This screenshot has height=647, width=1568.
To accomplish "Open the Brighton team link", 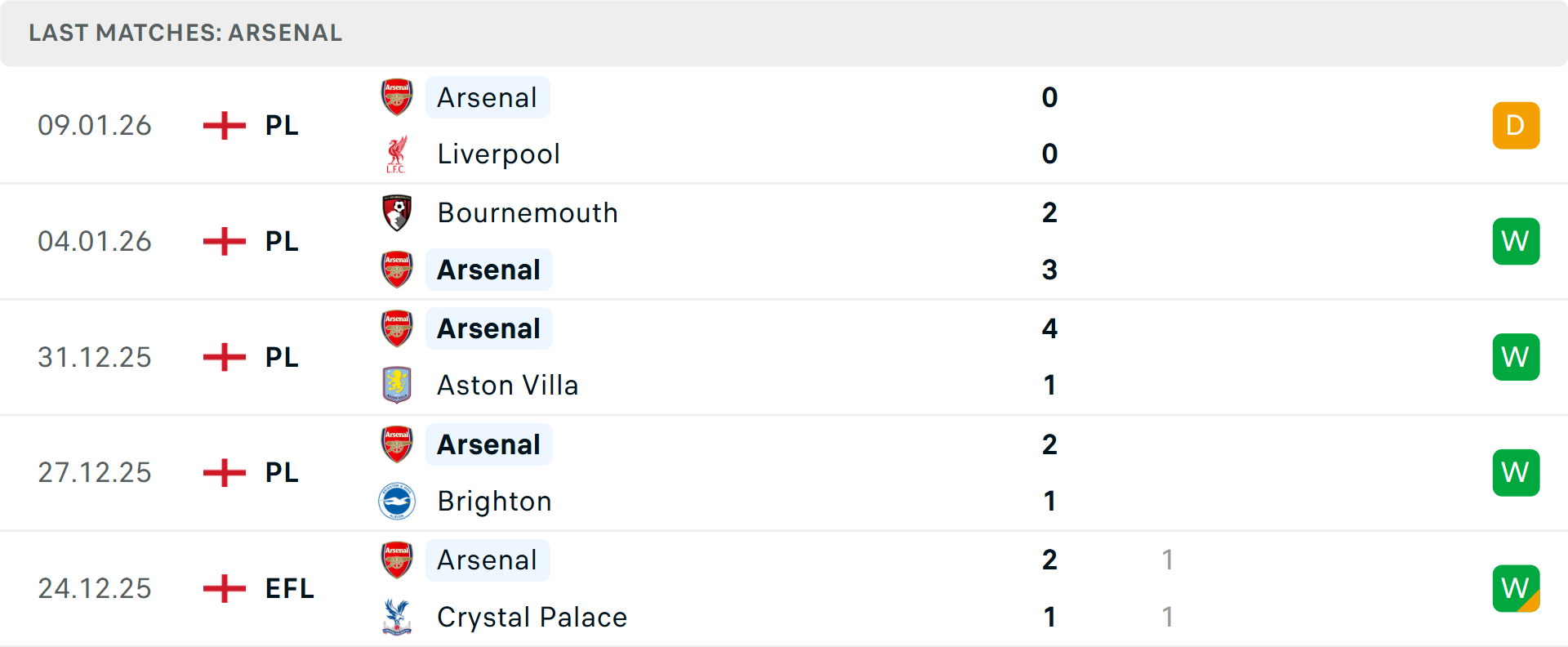I will (494, 501).
